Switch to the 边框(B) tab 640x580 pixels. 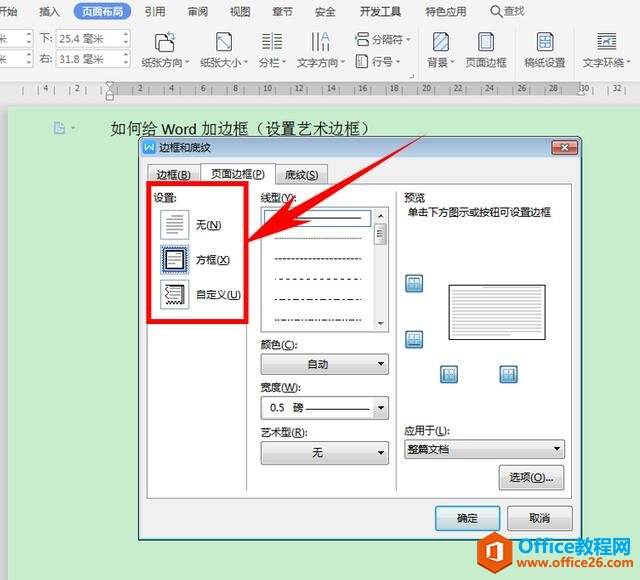(x=173, y=175)
